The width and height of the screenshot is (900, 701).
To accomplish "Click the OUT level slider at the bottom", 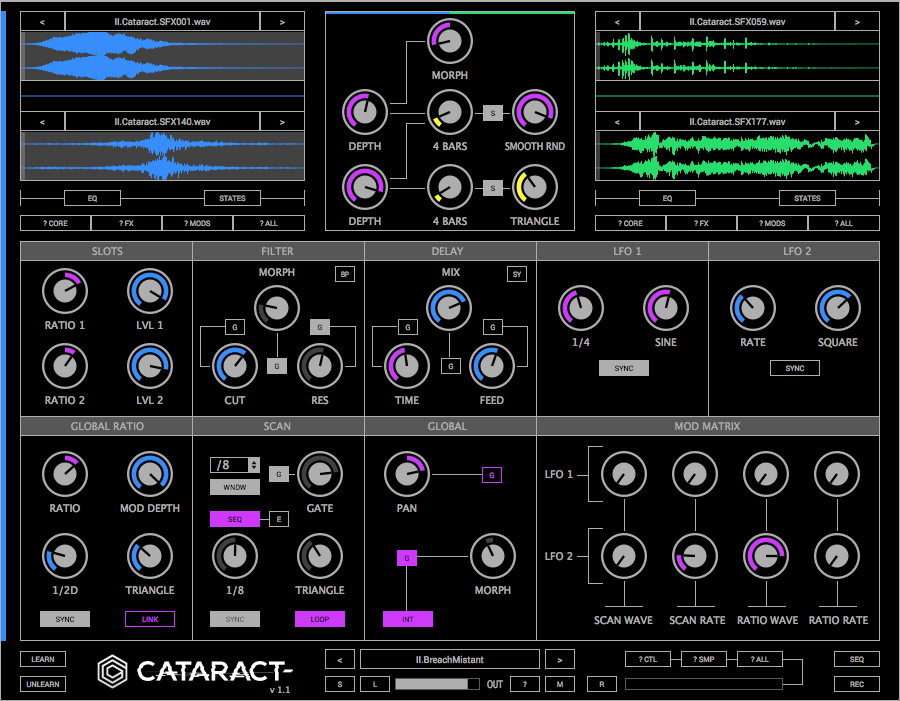I will pos(433,683).
